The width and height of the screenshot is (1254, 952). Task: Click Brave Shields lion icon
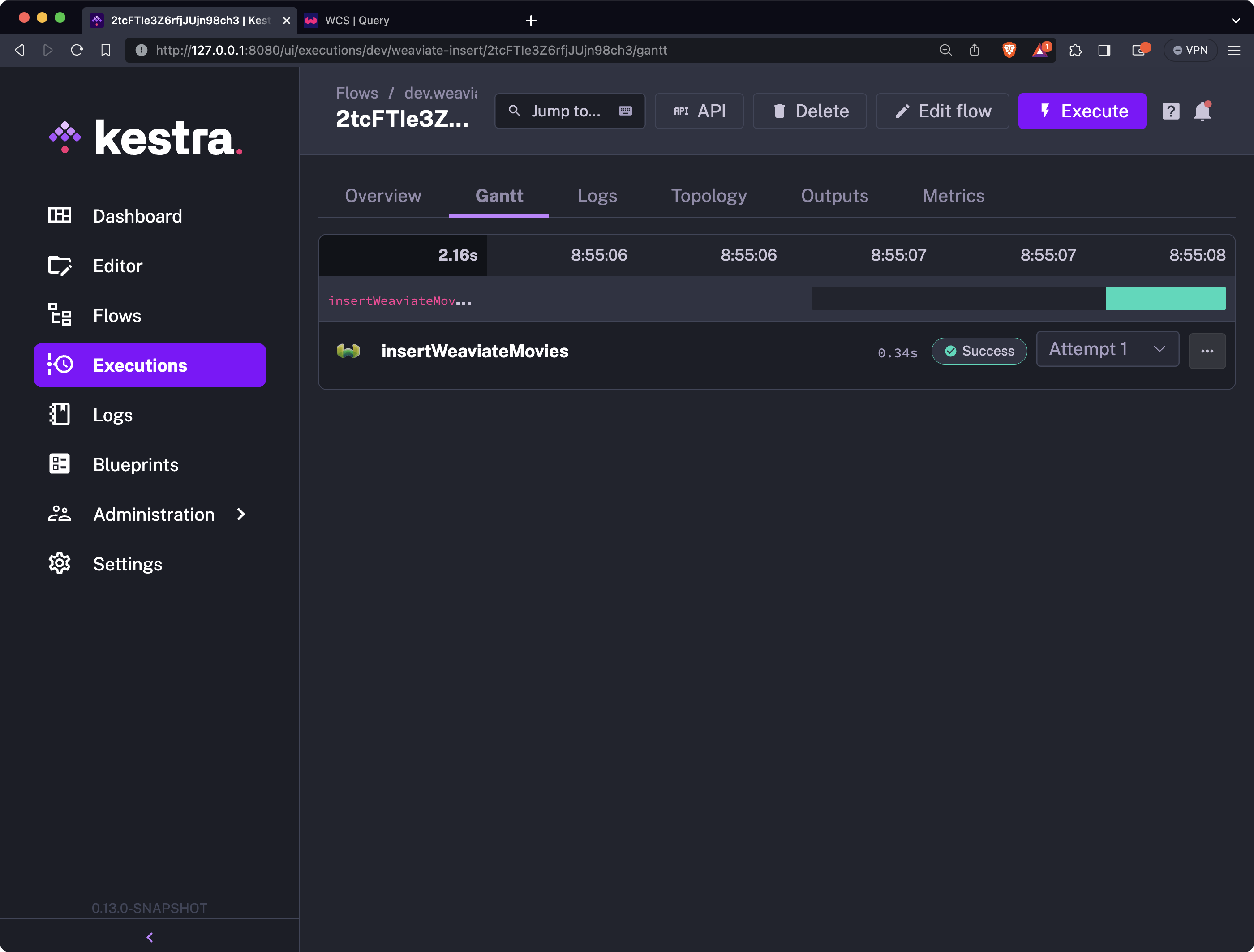[1009, 51]
